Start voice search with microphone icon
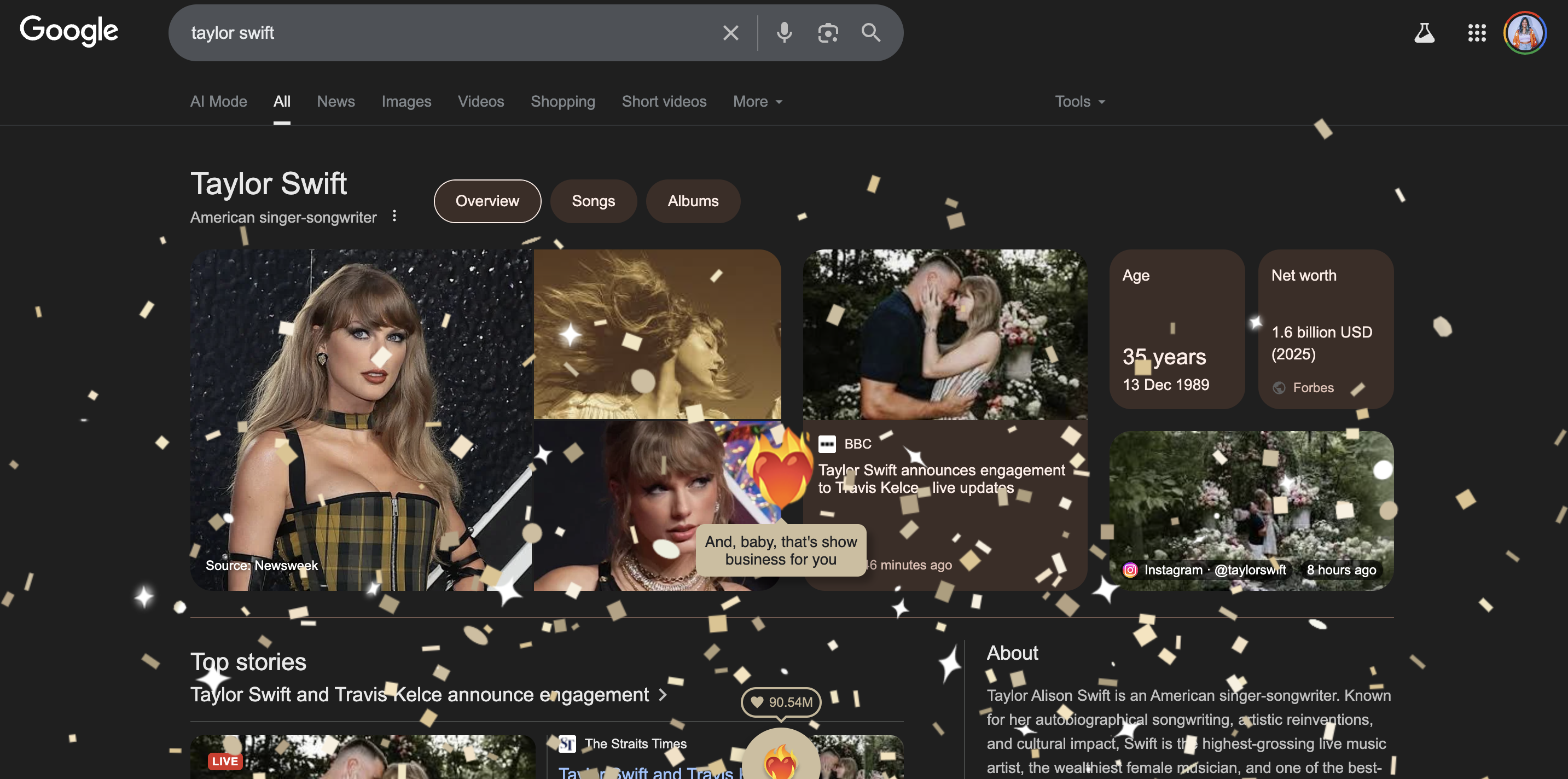 (784, 33)
